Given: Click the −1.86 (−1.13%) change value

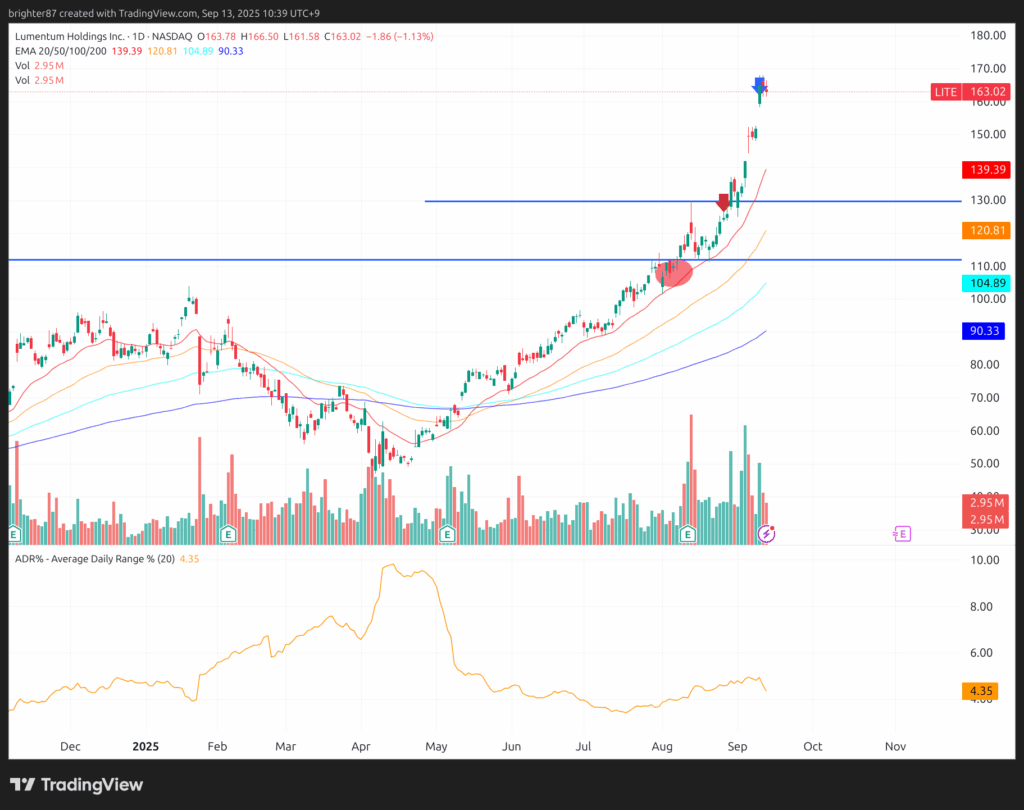Looking at the screenshot, I should [x=400, y=37].
